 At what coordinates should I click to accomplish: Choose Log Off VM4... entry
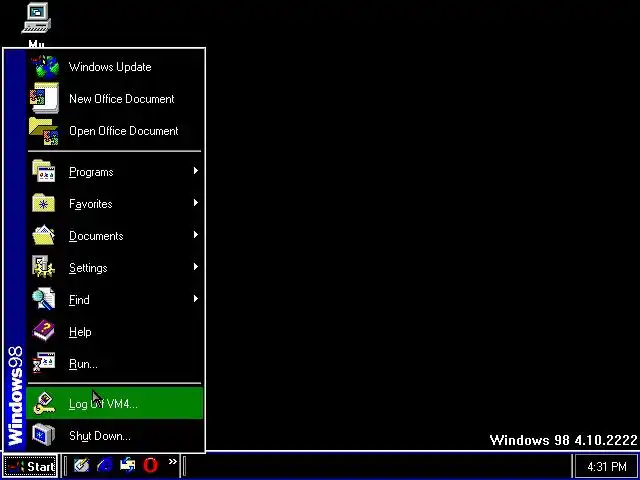(x=115, y=403)
